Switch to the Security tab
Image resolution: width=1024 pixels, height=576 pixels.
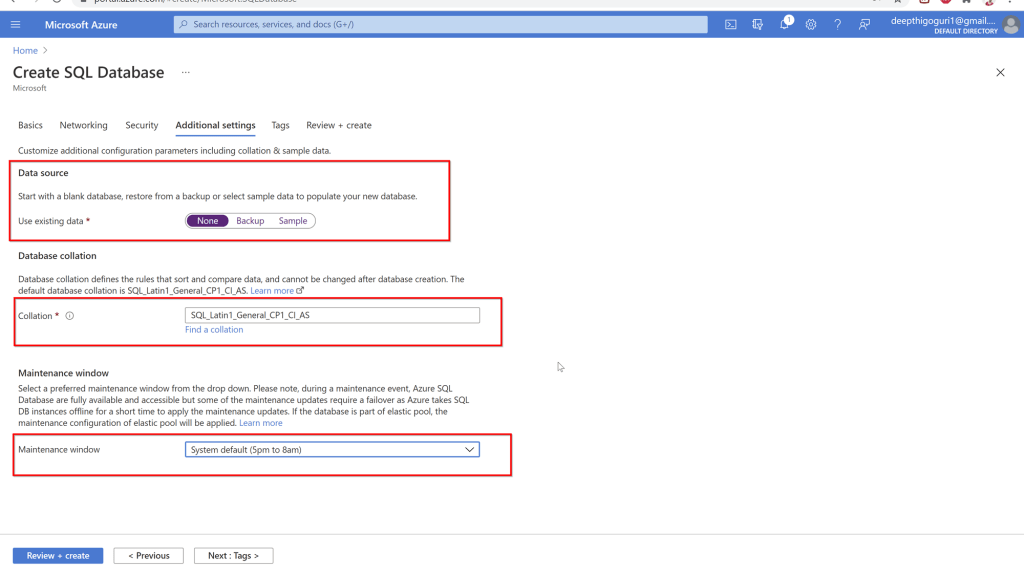(x=141, y=126)
